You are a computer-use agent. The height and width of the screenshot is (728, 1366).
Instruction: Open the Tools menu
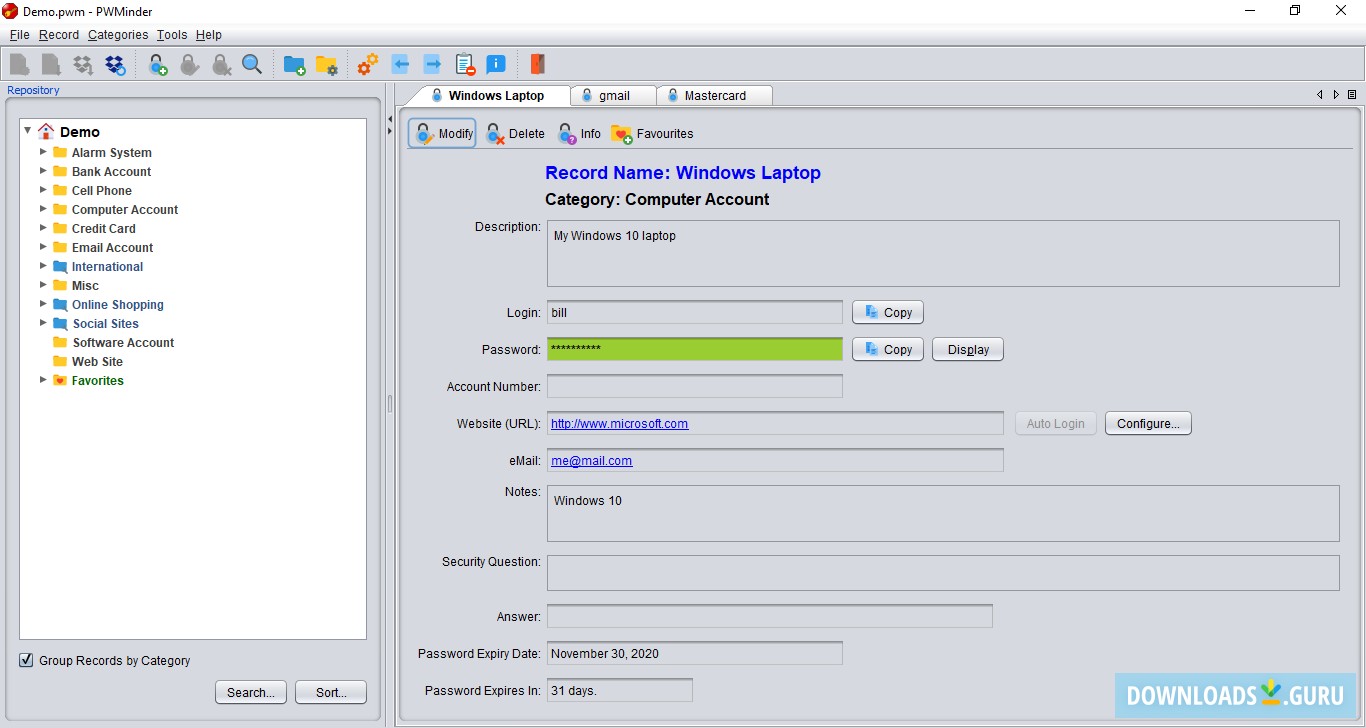(x=172, y=34)
